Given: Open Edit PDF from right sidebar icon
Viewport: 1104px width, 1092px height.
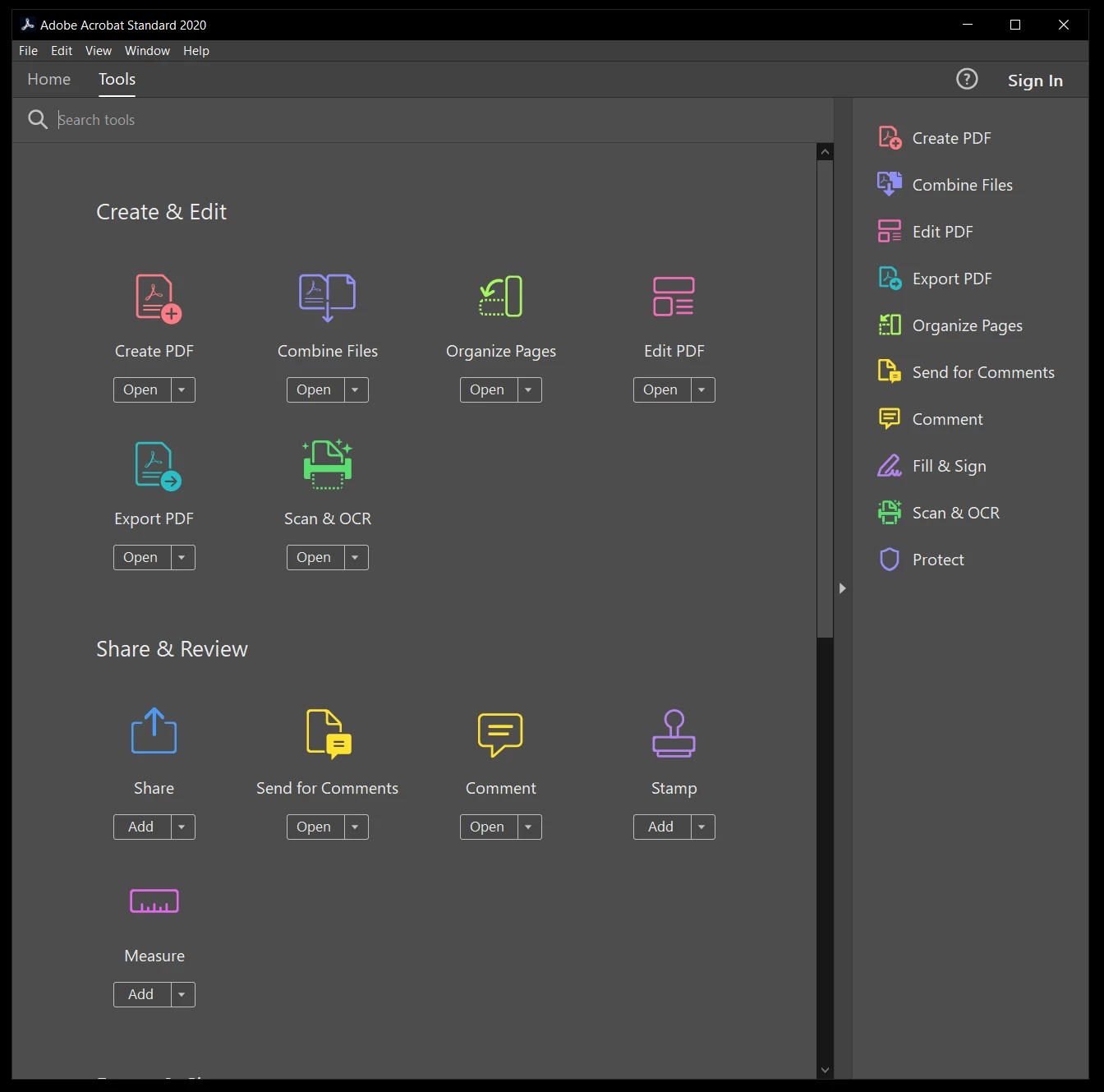Looking at the screenshot, I should (x=890, y=231).
